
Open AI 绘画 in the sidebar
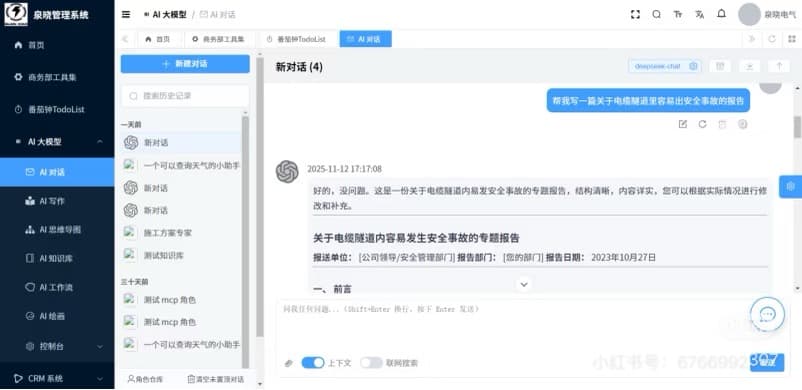click(57, 316)
